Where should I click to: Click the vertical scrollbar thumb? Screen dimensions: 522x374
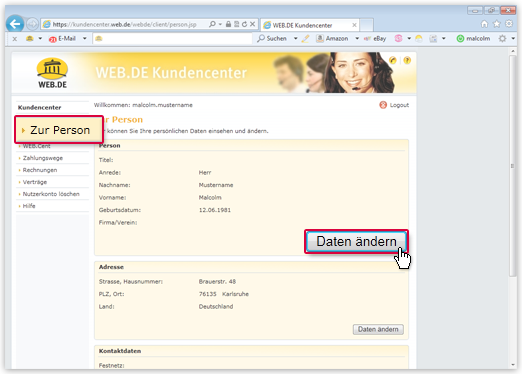coord(512,166)
